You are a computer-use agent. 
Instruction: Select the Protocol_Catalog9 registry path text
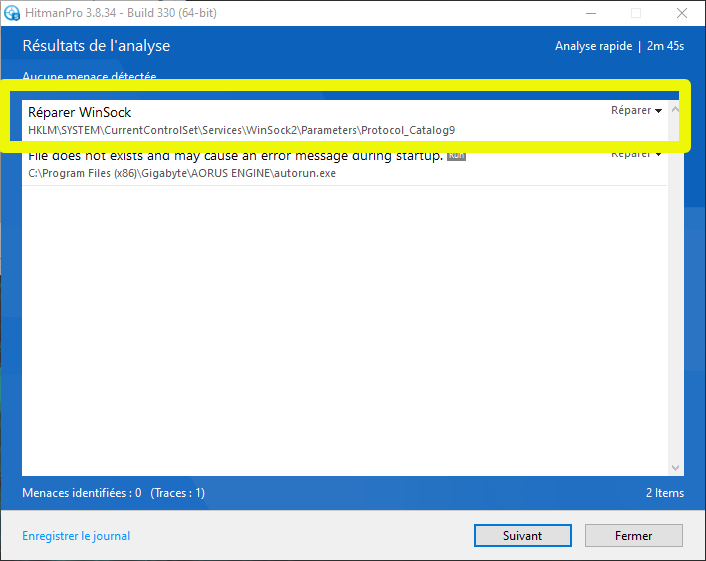241,130
